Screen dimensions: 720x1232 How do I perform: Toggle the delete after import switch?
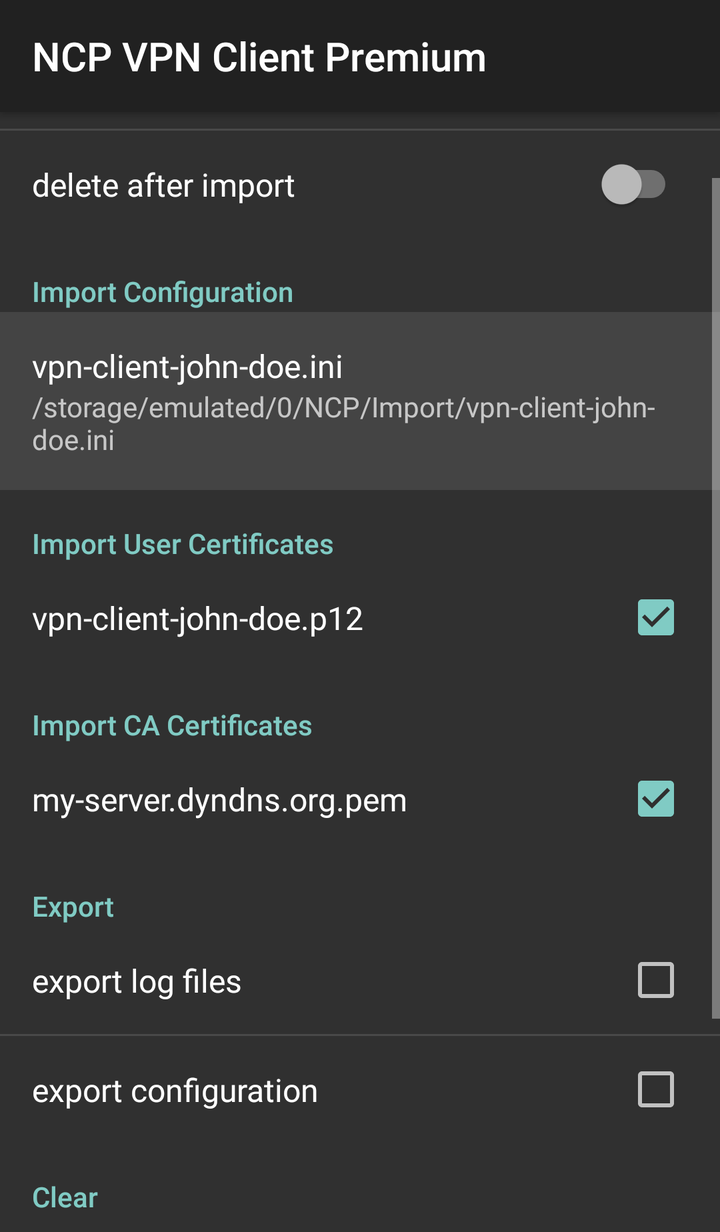click(633, 185)
